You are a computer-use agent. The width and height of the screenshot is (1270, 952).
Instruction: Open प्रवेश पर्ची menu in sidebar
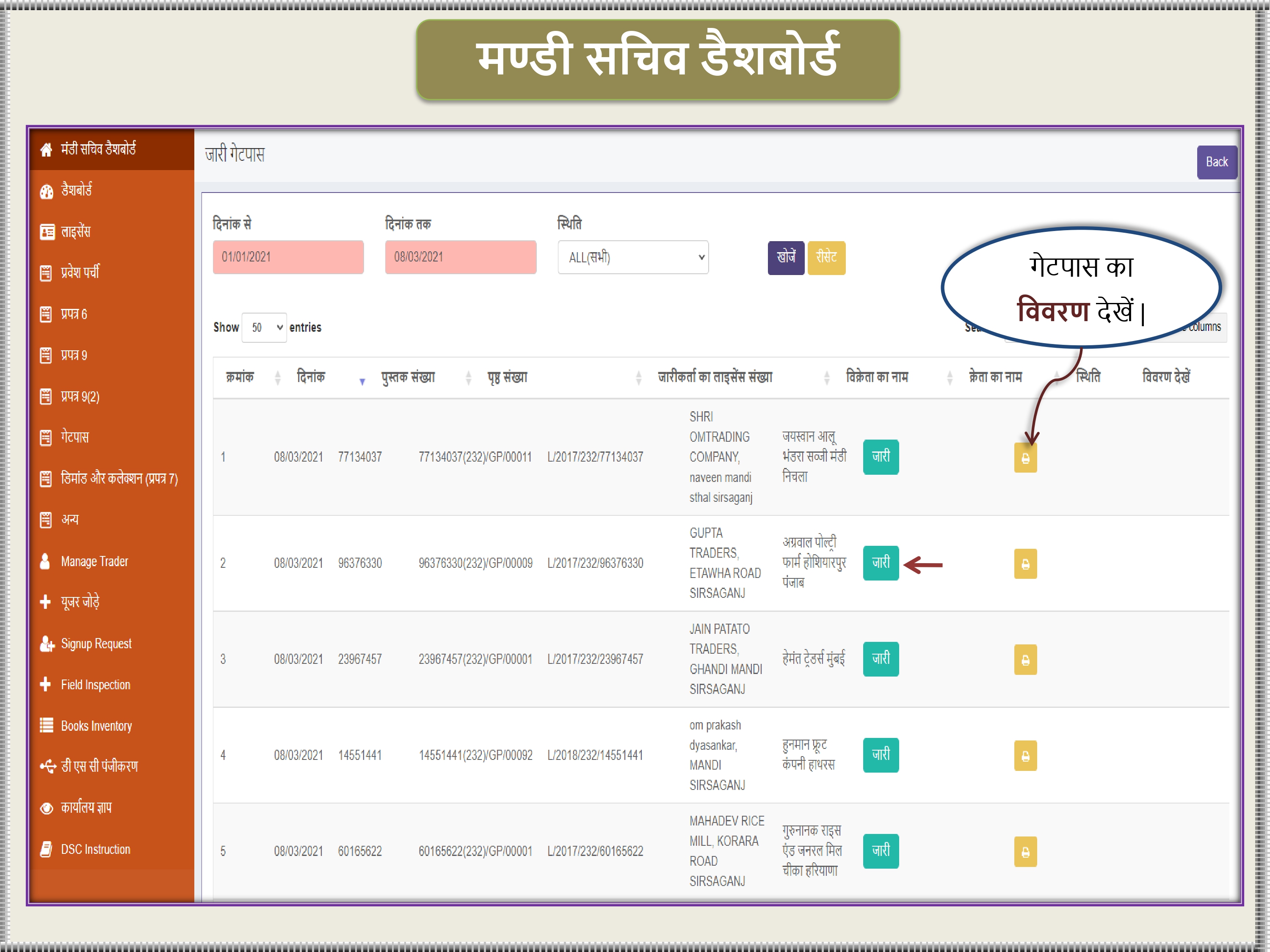coord(80,272)
